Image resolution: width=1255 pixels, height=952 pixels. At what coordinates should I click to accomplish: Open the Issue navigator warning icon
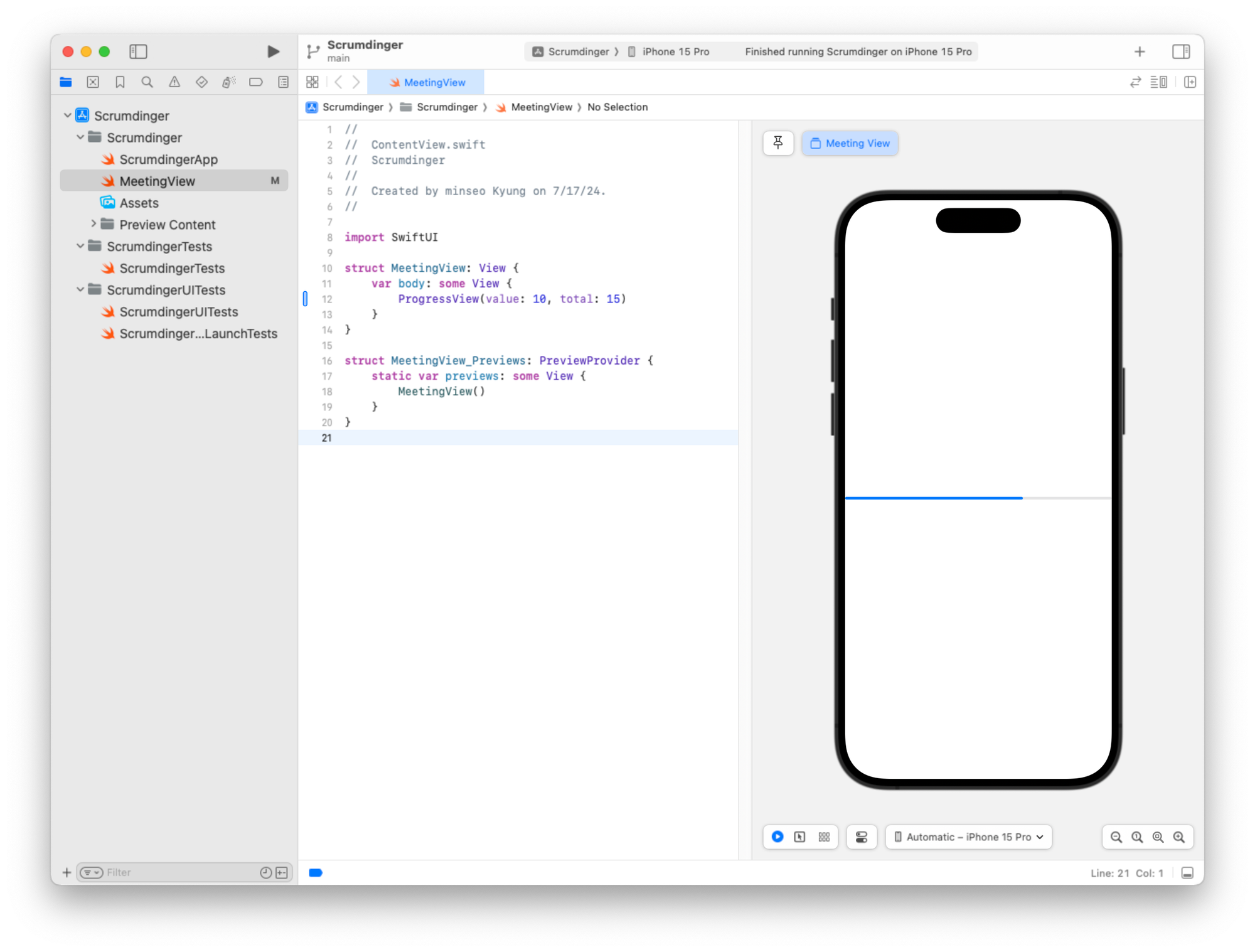pos(174,82)
